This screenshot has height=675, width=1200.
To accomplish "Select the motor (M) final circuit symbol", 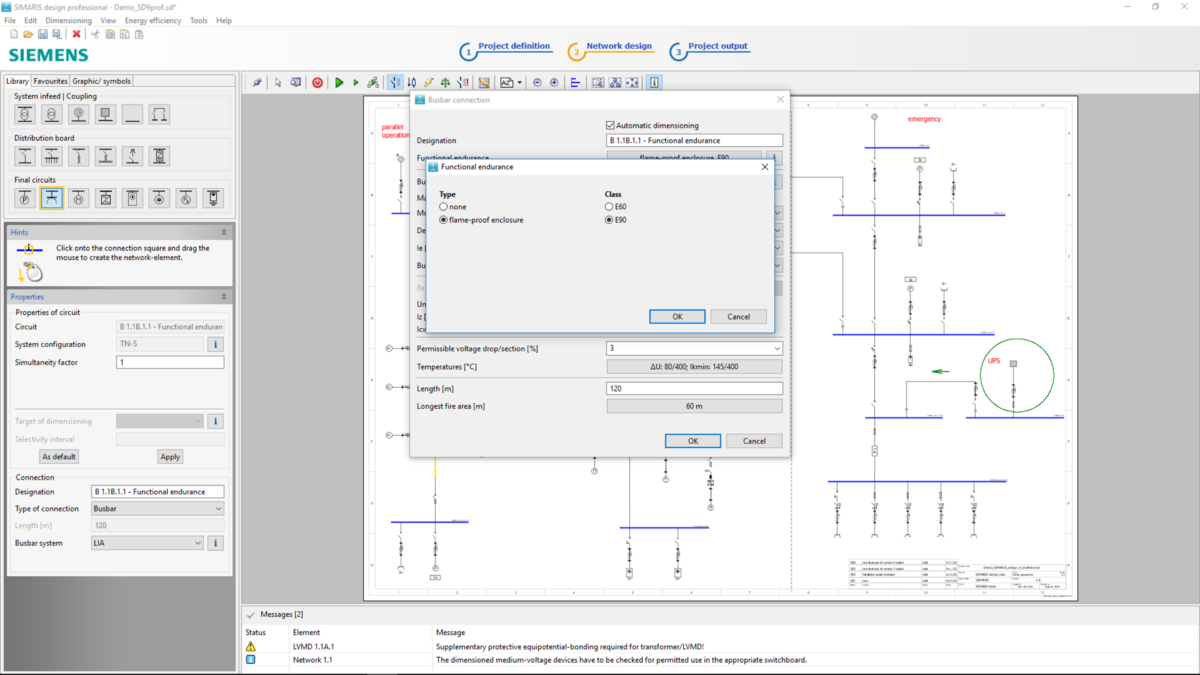I will coord(79,198).
